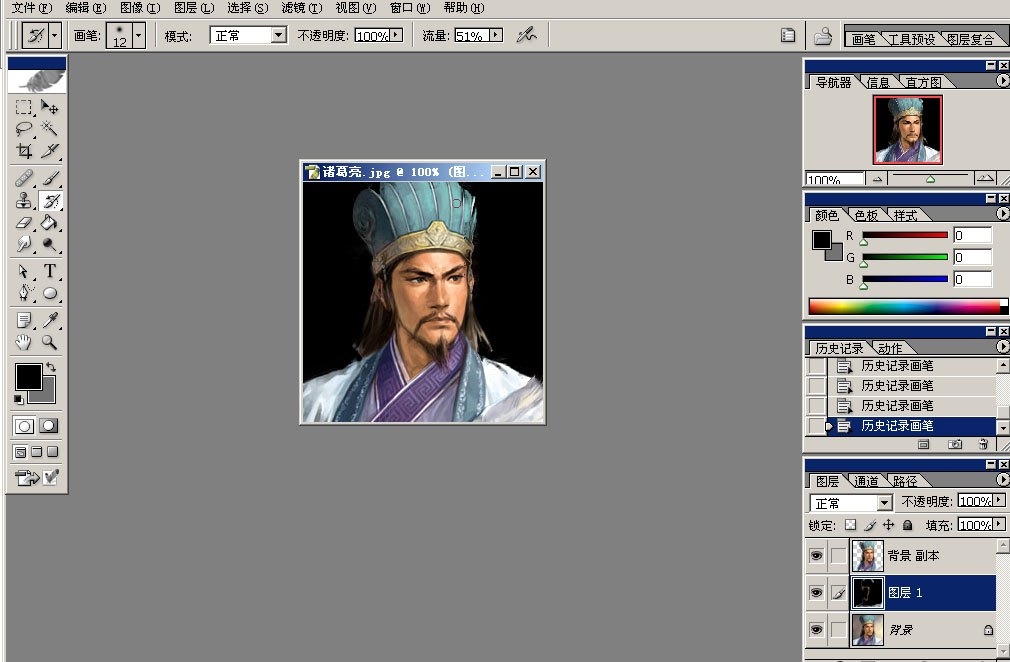1010x662 pixels.
Task: Click the foreground color swatch in toolbox
Action: tap(28, 377)
